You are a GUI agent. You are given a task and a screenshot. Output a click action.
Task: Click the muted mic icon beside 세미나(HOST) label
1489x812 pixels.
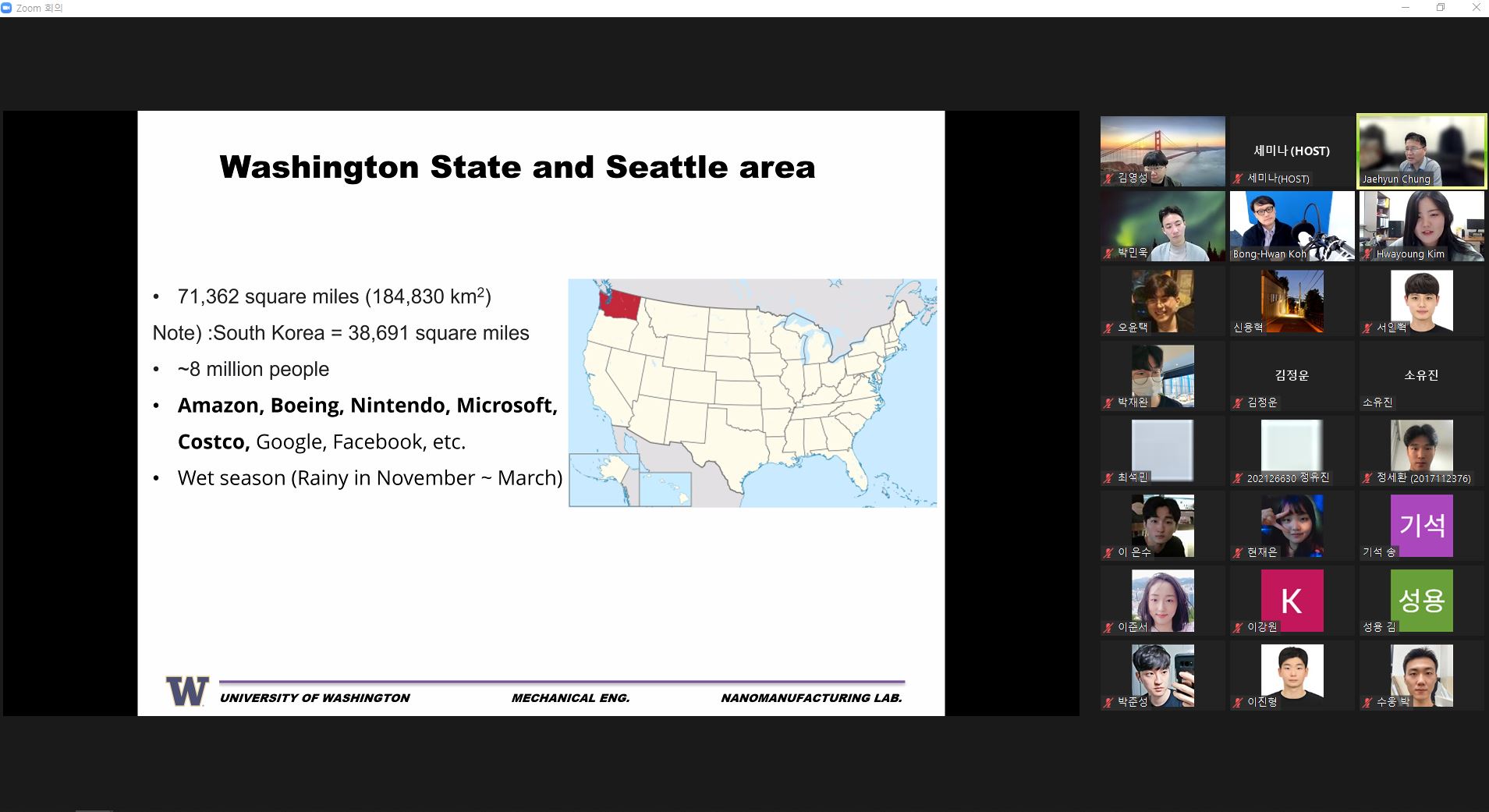click(1238, 179)
